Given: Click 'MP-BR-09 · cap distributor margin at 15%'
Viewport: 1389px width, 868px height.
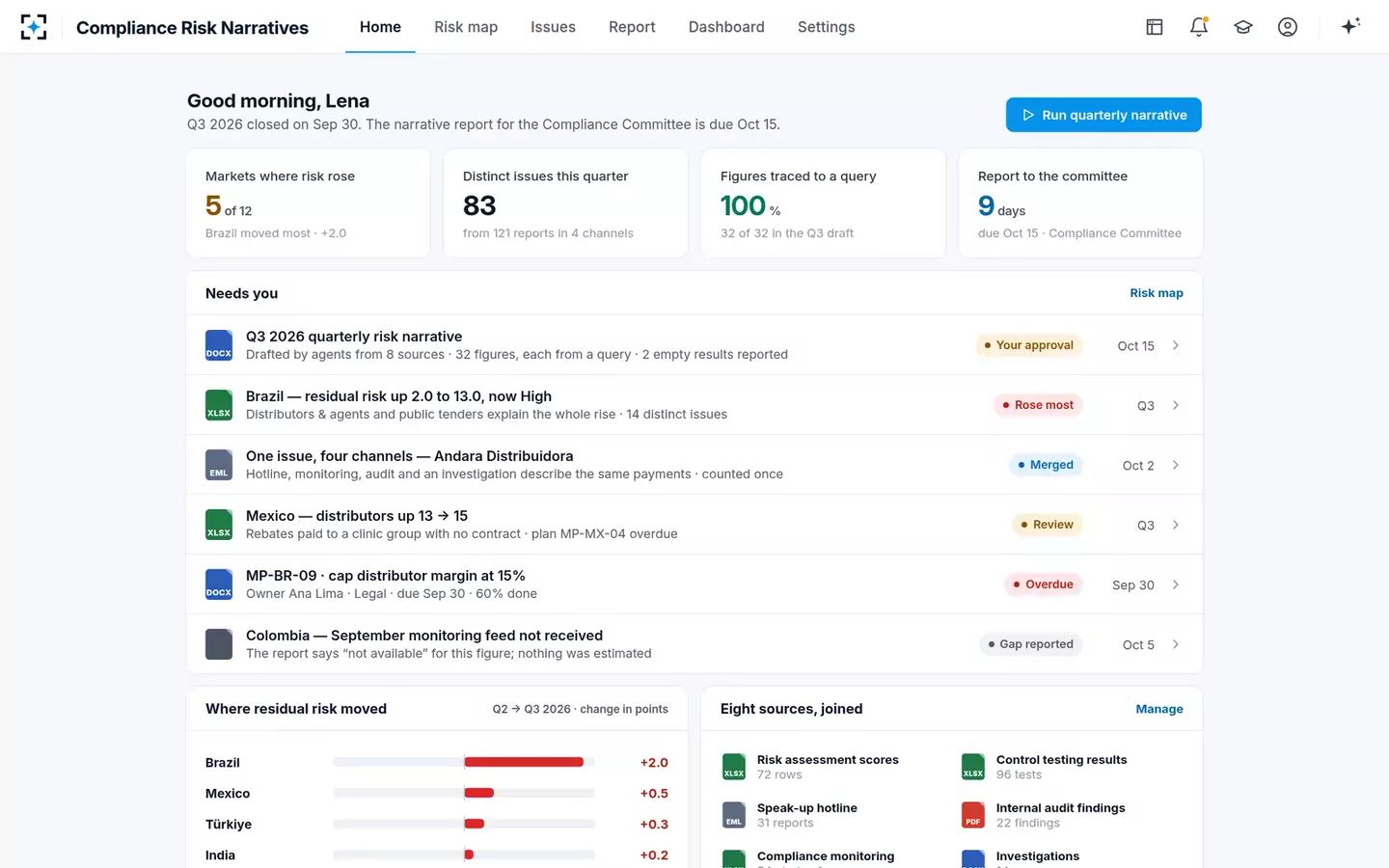Looking at the screenshot, I should [386, 576].
